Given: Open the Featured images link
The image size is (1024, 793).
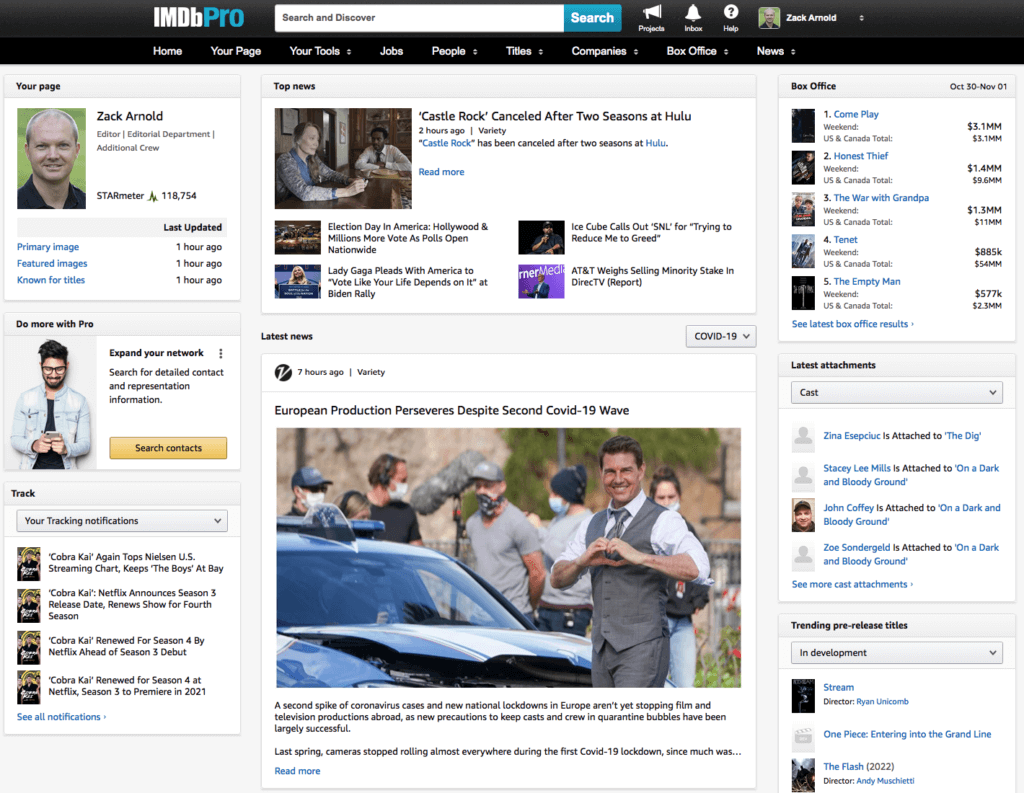Looking at the screenshot, I should pos(52,263).
